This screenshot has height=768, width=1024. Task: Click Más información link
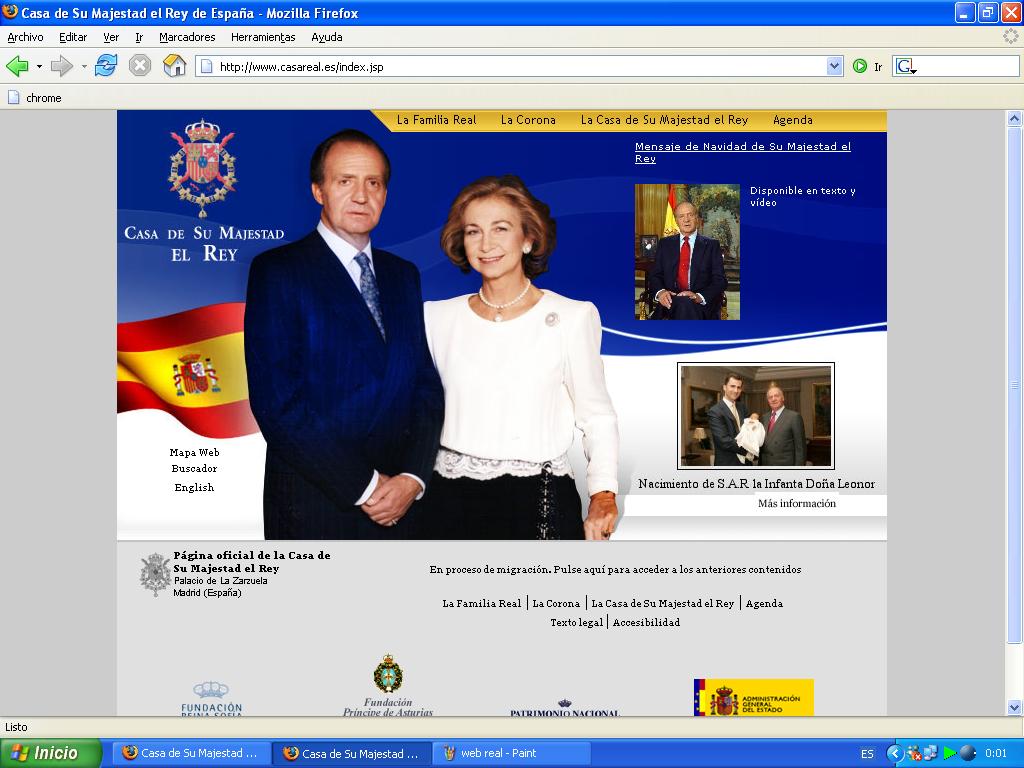(x=797, y=504)
